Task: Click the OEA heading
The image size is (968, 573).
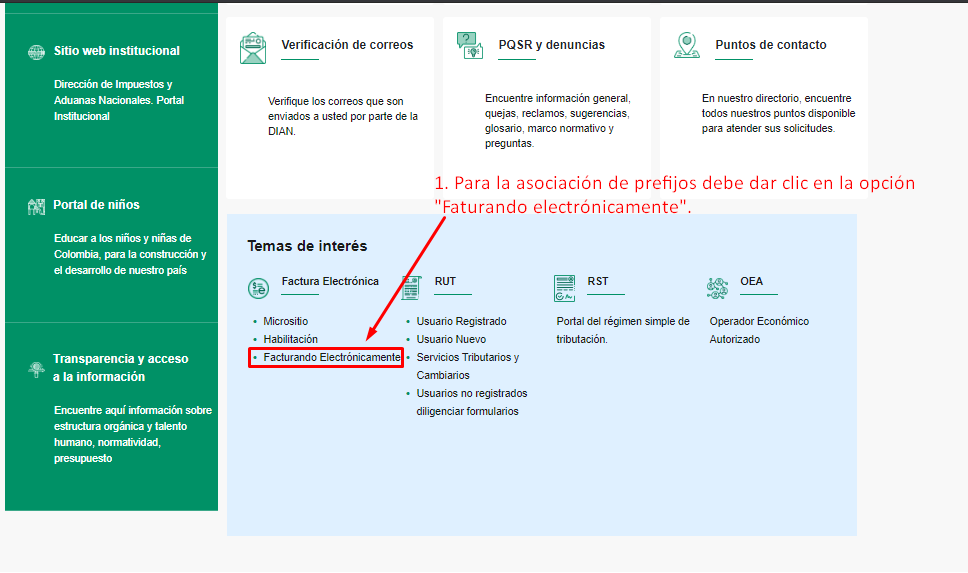Action: [751, 281]
